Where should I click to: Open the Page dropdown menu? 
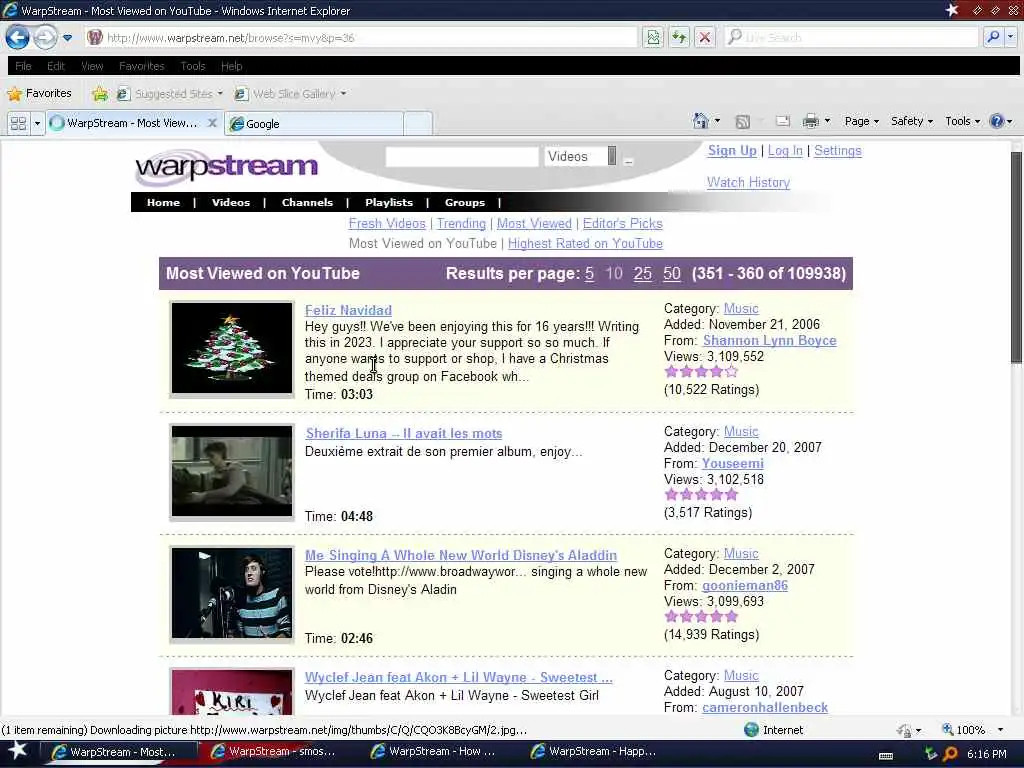tap(861, 121)
